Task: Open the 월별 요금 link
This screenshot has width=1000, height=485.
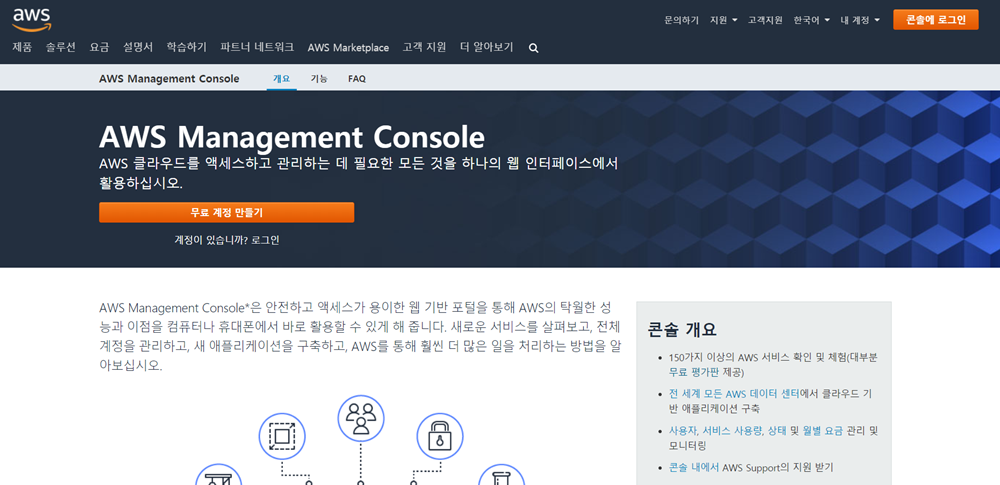Action: (823, 431)
